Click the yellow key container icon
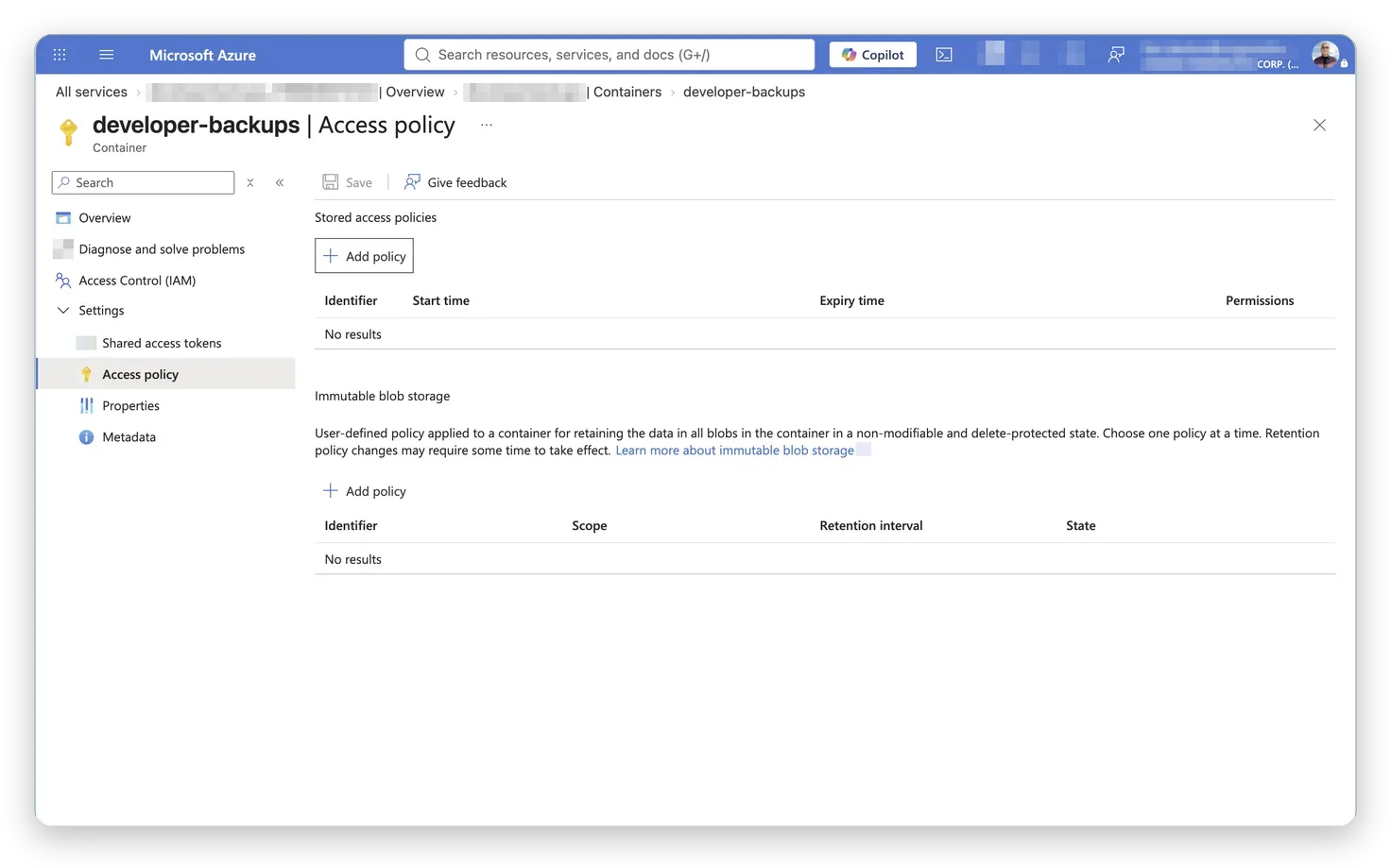 point(68,132)
